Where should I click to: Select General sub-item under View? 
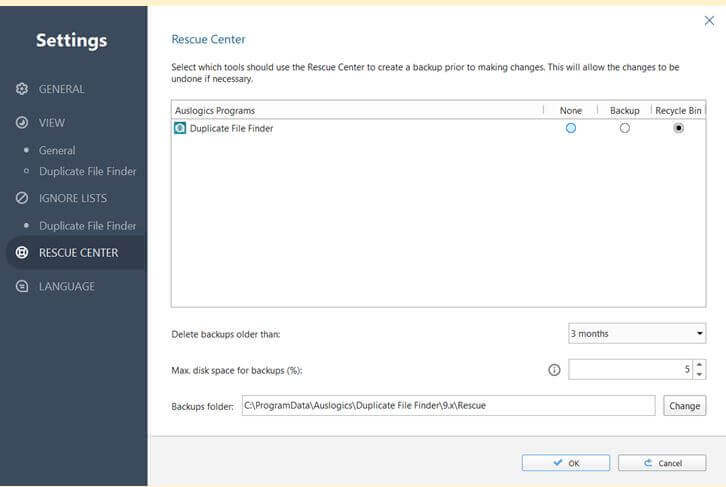point(57,150)
